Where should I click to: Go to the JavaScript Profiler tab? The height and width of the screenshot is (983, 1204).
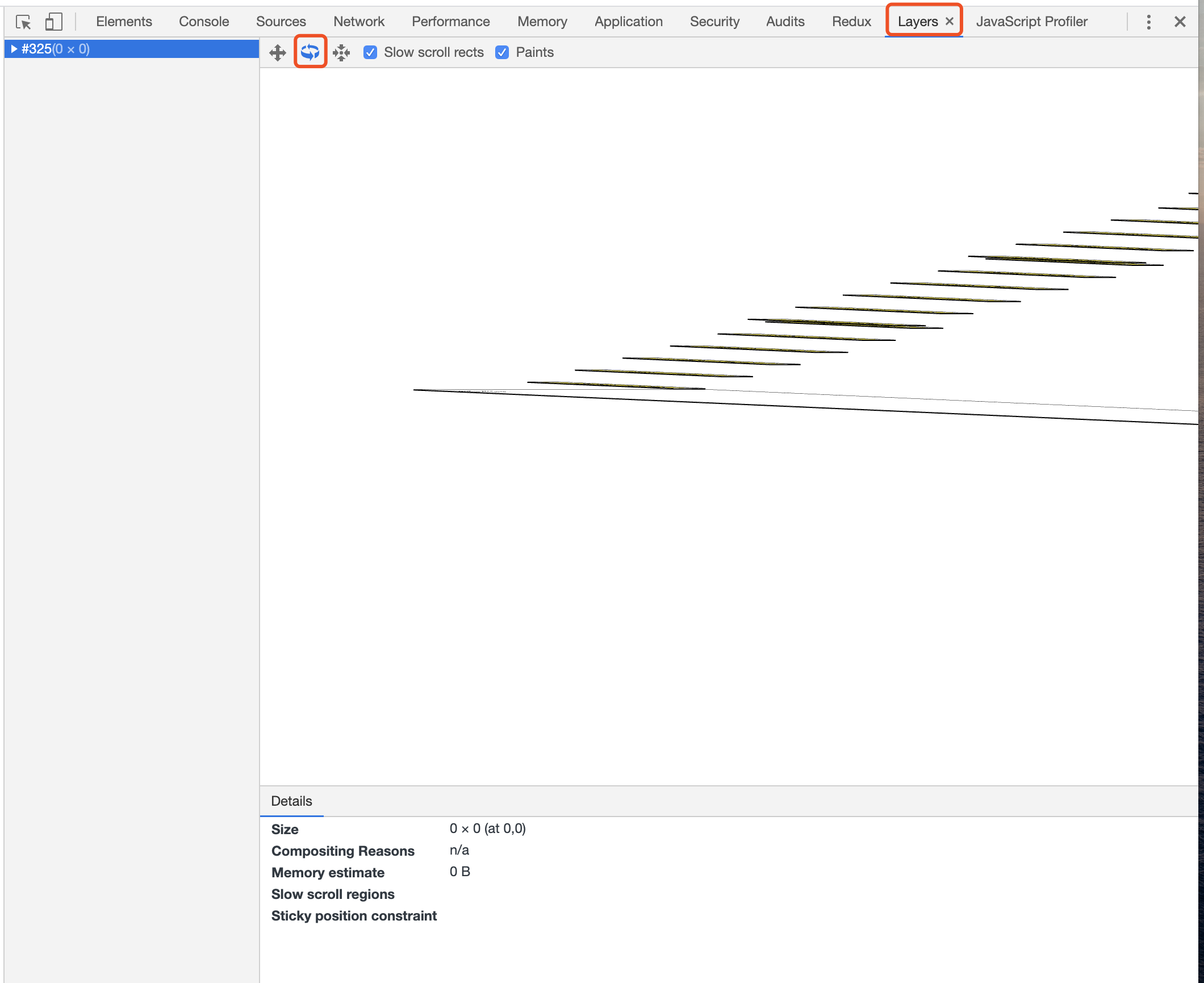pyautogui.click(x=1031, y=22)
